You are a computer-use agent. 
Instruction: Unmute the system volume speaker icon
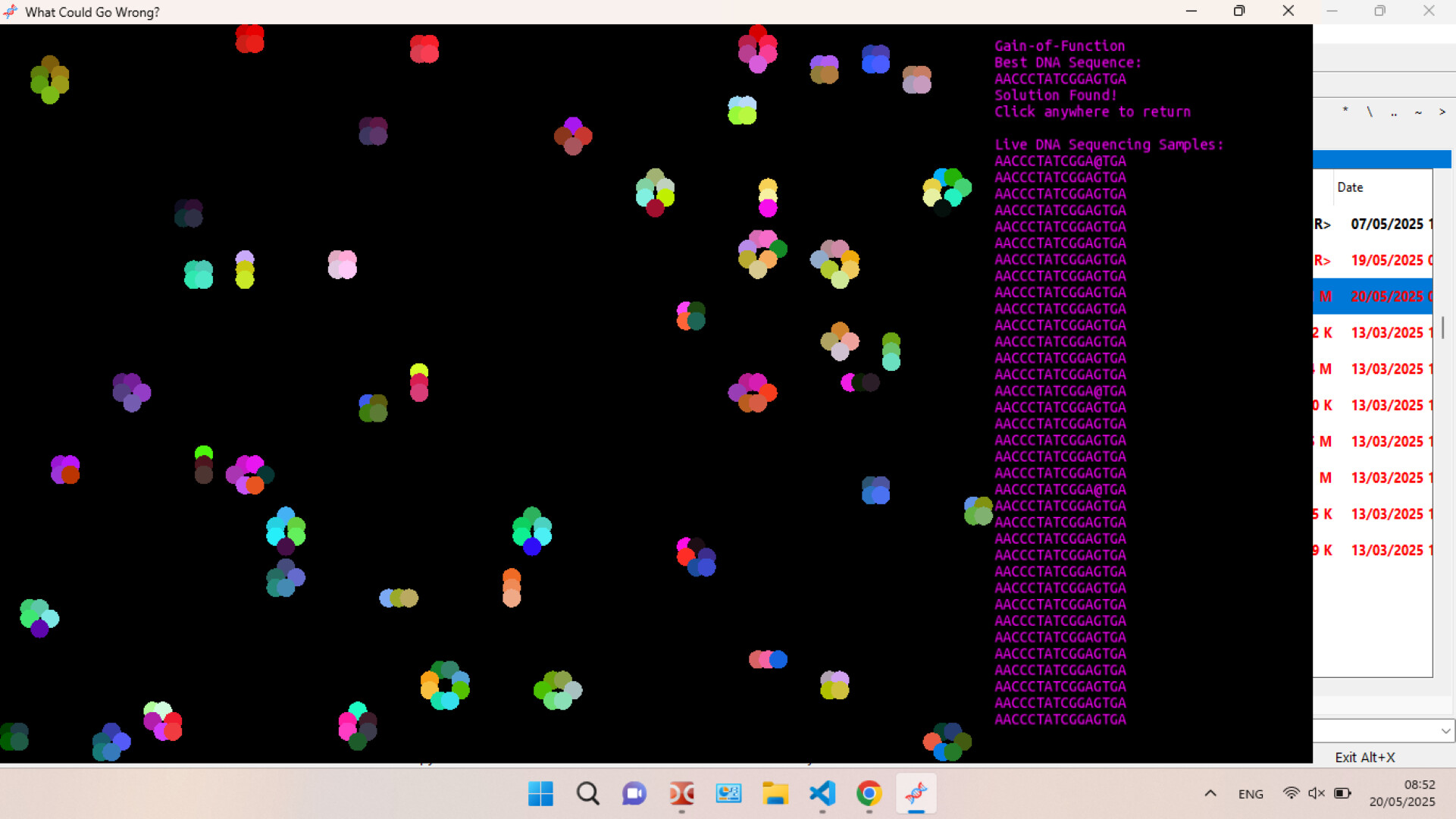tap(1316, 793)
